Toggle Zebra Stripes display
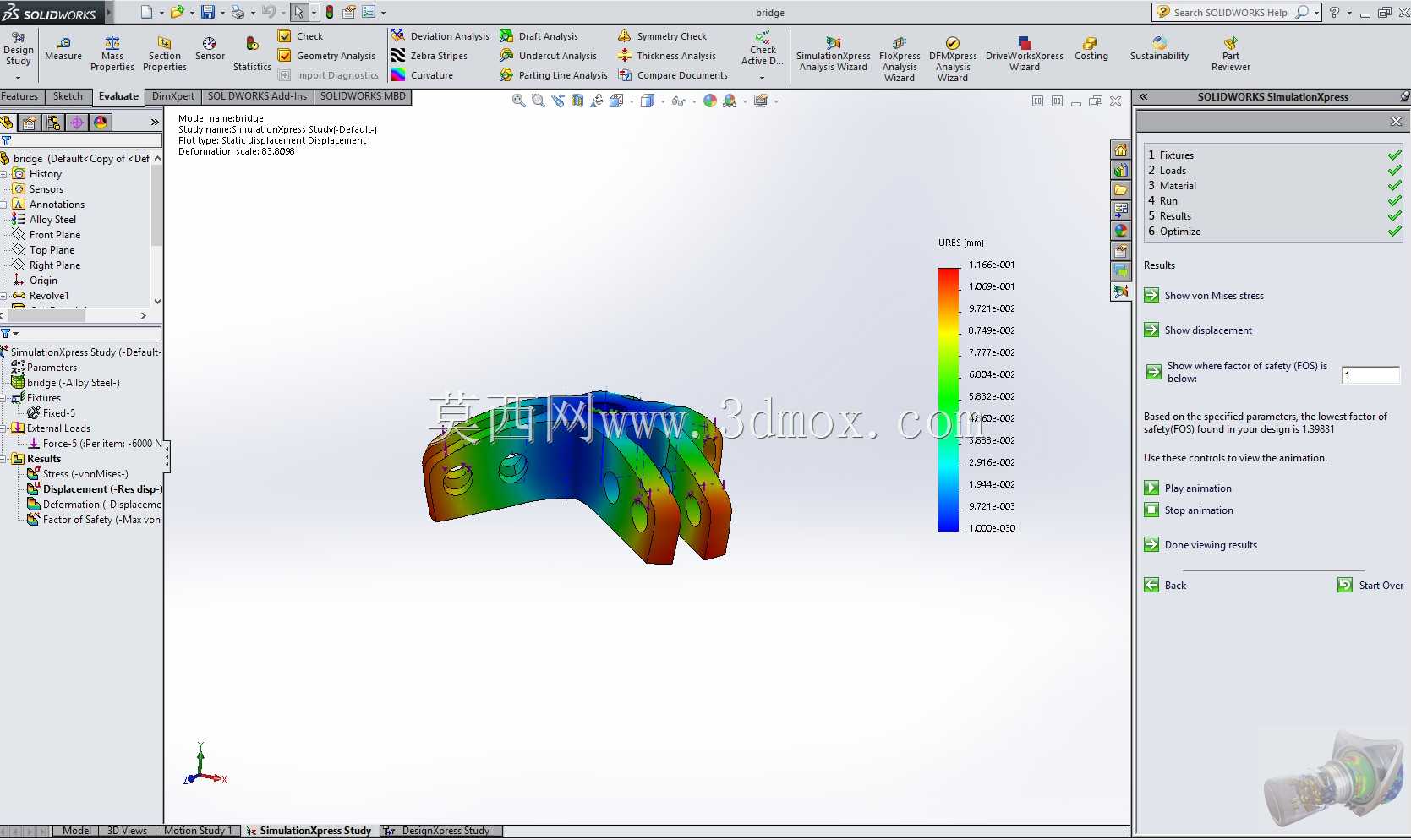1411x840 pixels. click(429, 56)
